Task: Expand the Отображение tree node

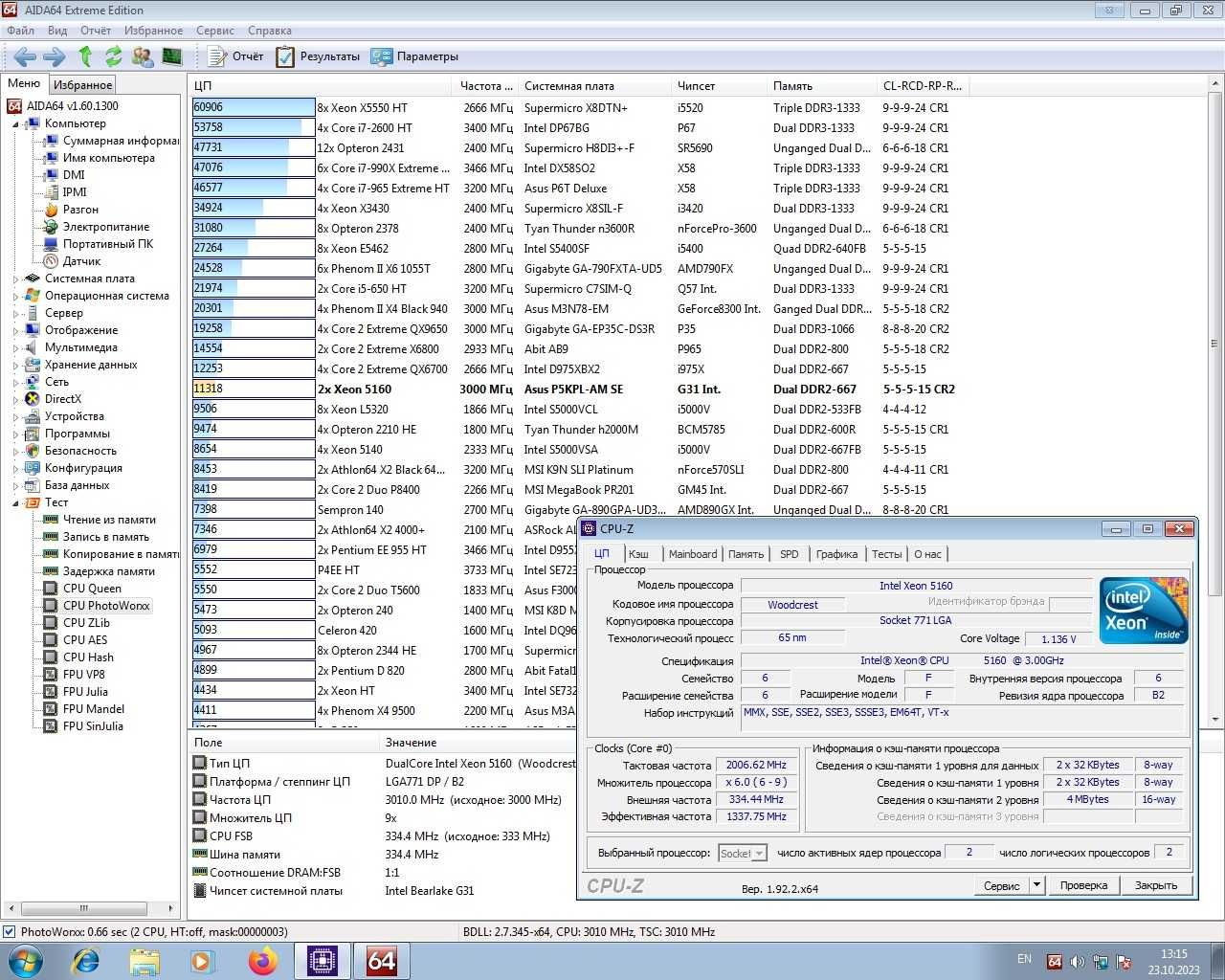Action: [15, 331]
